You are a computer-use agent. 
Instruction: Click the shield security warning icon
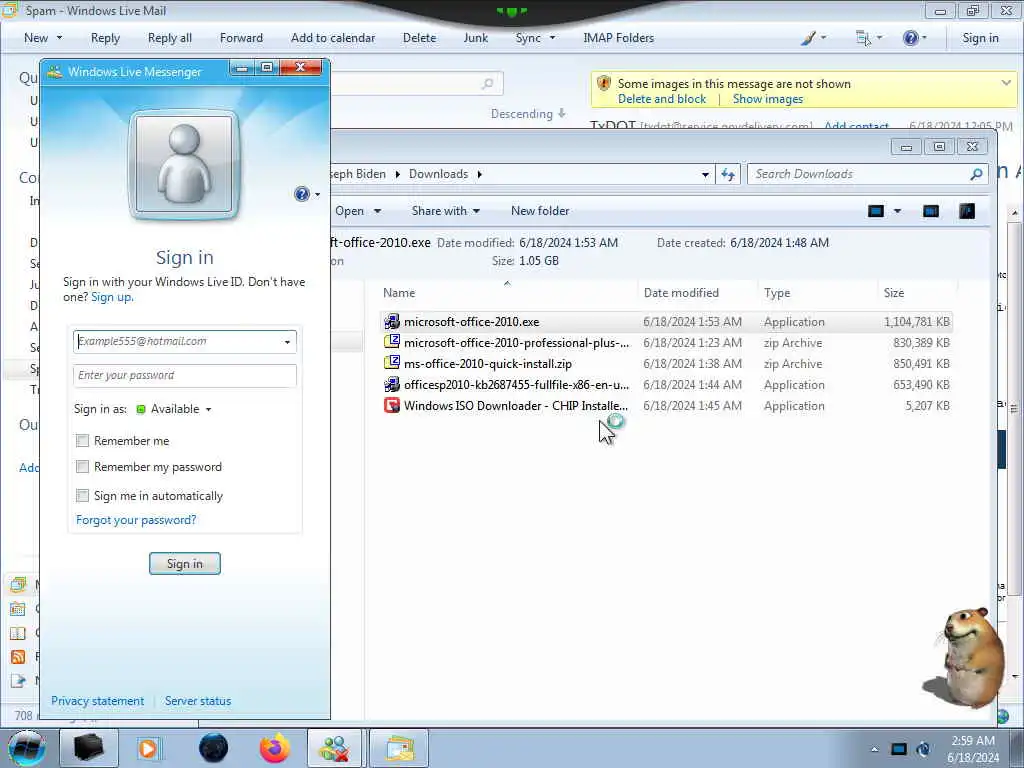coord(604,84)
